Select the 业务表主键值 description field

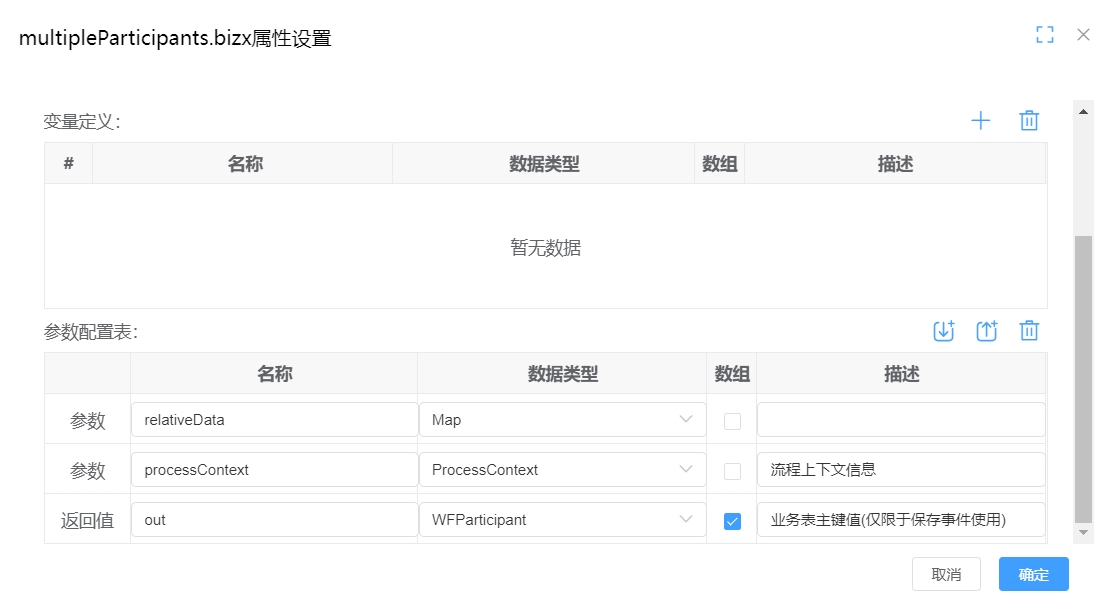(x=900, y=520)
